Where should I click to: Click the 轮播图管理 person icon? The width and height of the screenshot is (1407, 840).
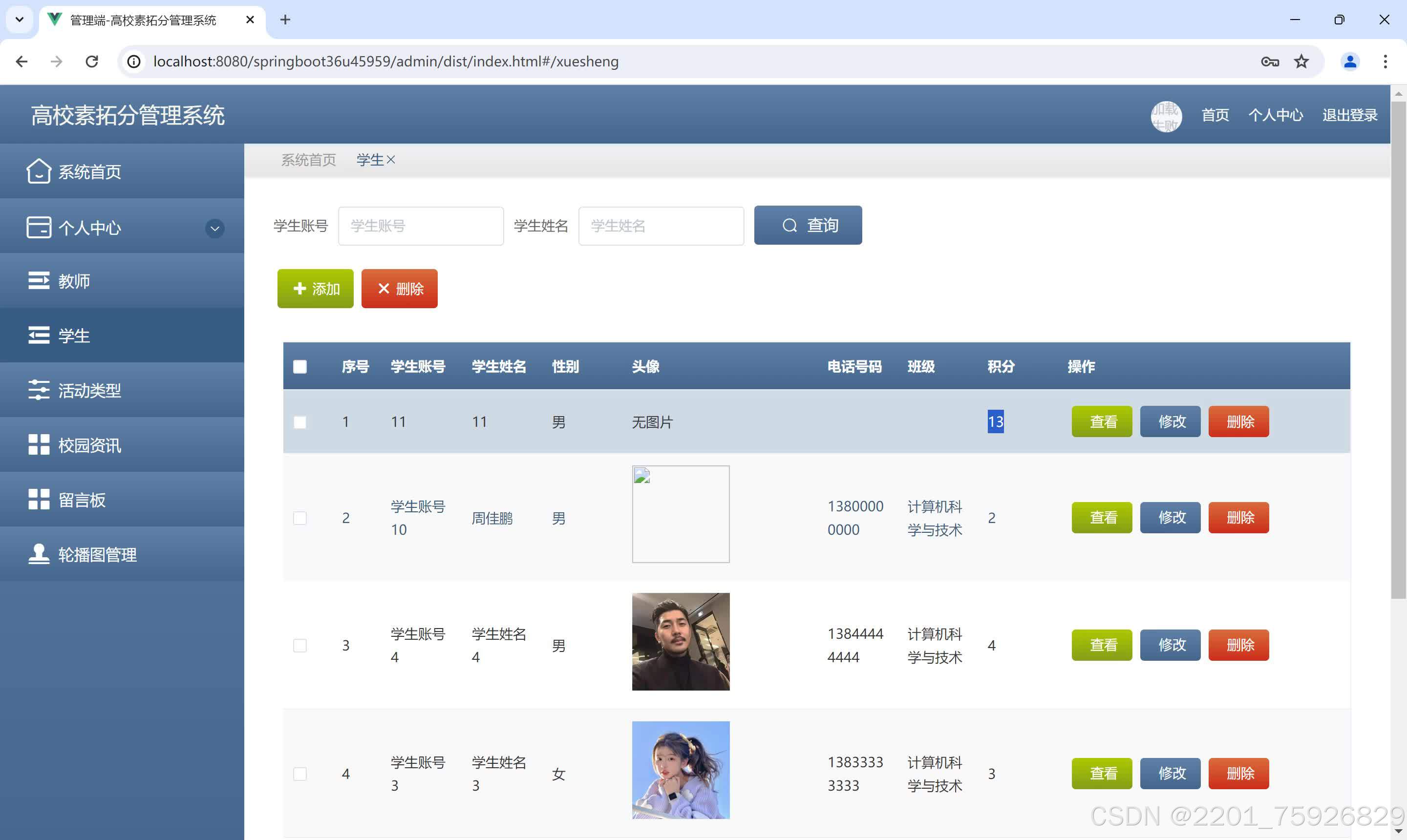pyautogui.click(x=39, y=554)
